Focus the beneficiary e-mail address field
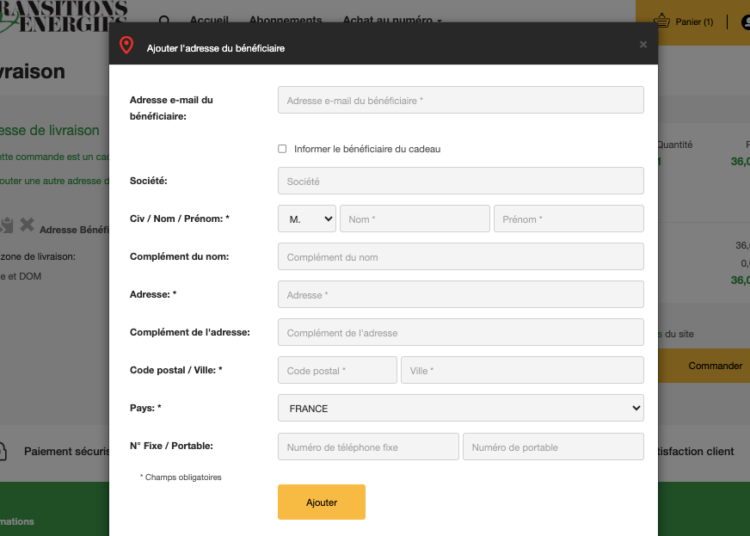The height and width of the screenshot is (536, 750). [460, 100]
